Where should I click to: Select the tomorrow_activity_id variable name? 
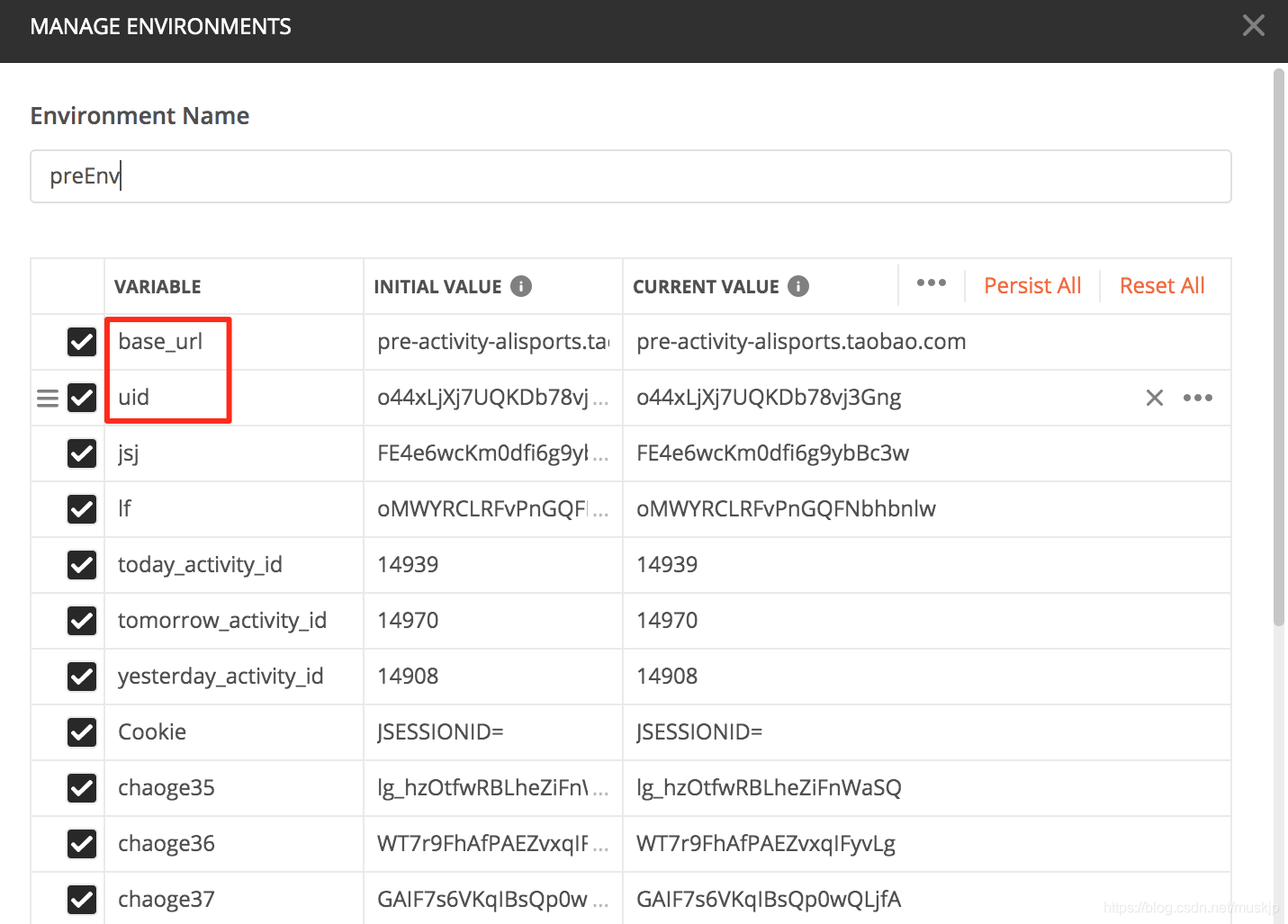point(222,621)
